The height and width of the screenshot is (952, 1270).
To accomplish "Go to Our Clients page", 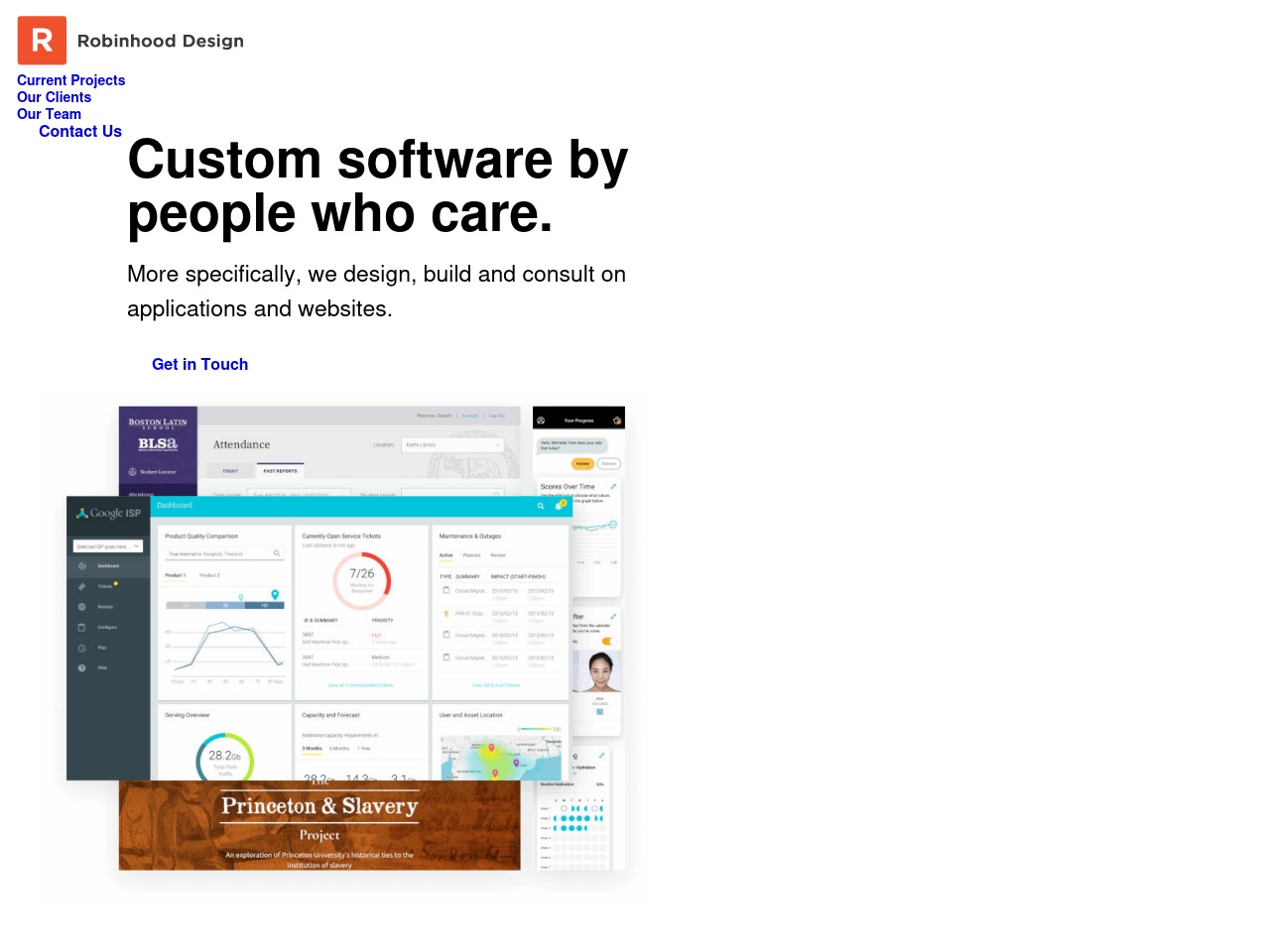I will pyautogui.click(x=55, y=97).
